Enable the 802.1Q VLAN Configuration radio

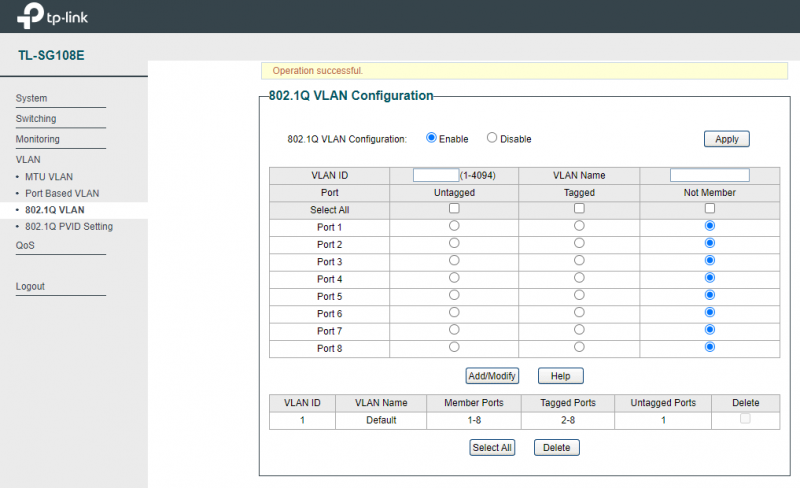click(x=432, y=138)
